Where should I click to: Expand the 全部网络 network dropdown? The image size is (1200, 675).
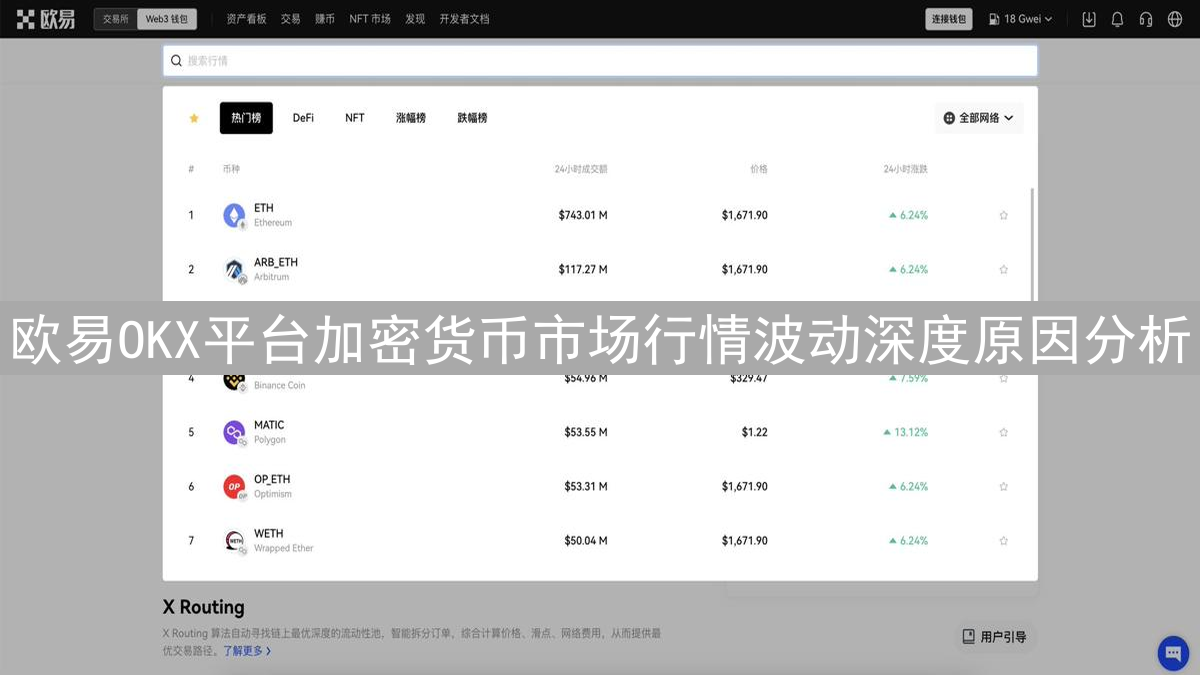click(x=978, y=118)
